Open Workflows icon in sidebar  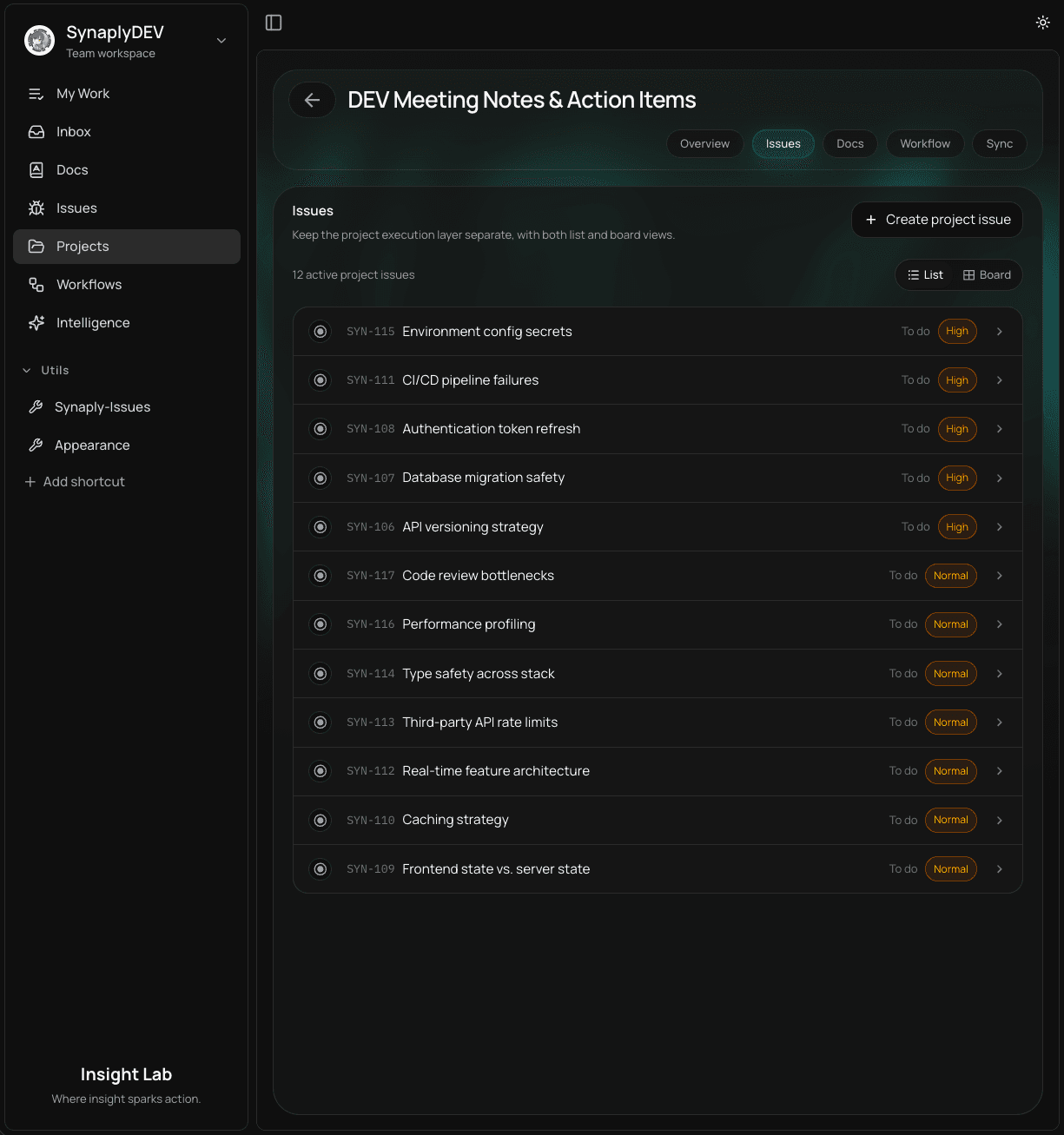[x=36, y=285]
